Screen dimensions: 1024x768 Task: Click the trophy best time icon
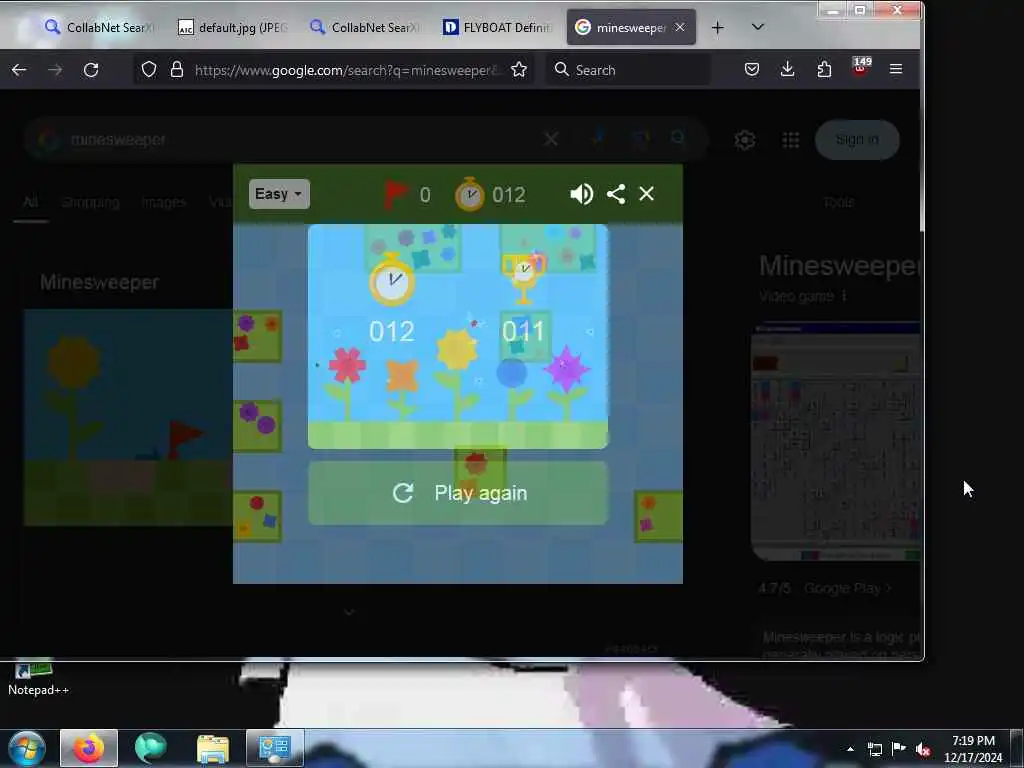tap(523, 278)
